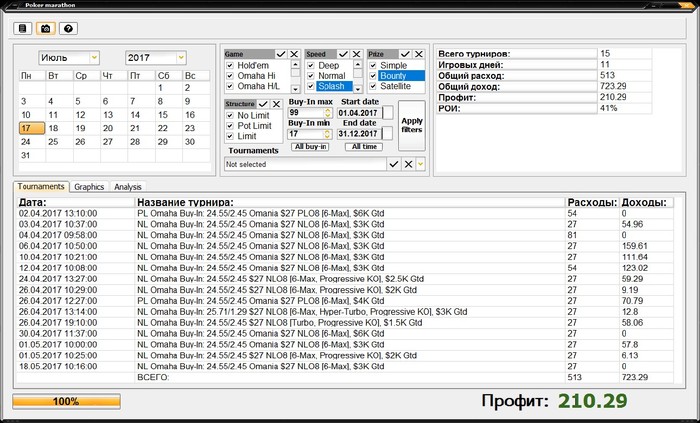700x423 pixels.
Task: Click the ВСЕГО total row label
Action: pos(153,377)
